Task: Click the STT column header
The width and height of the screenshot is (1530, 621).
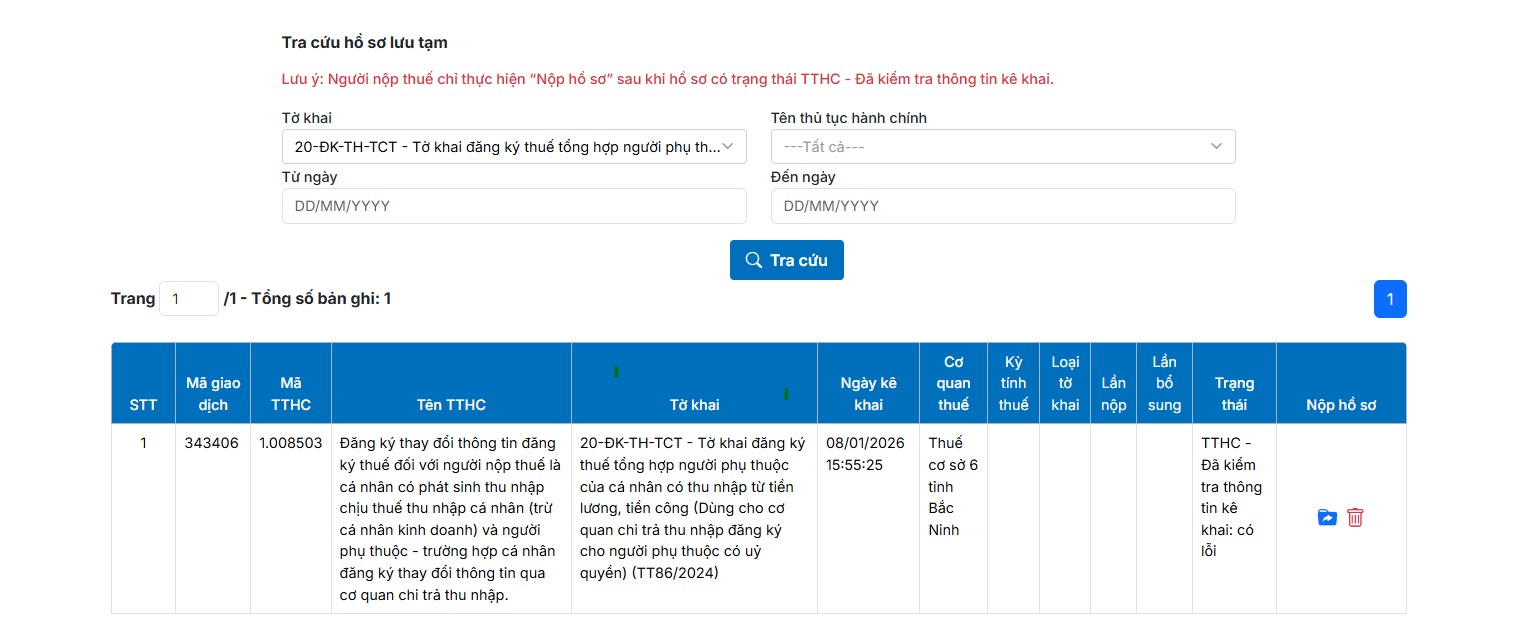Action: 143,405
